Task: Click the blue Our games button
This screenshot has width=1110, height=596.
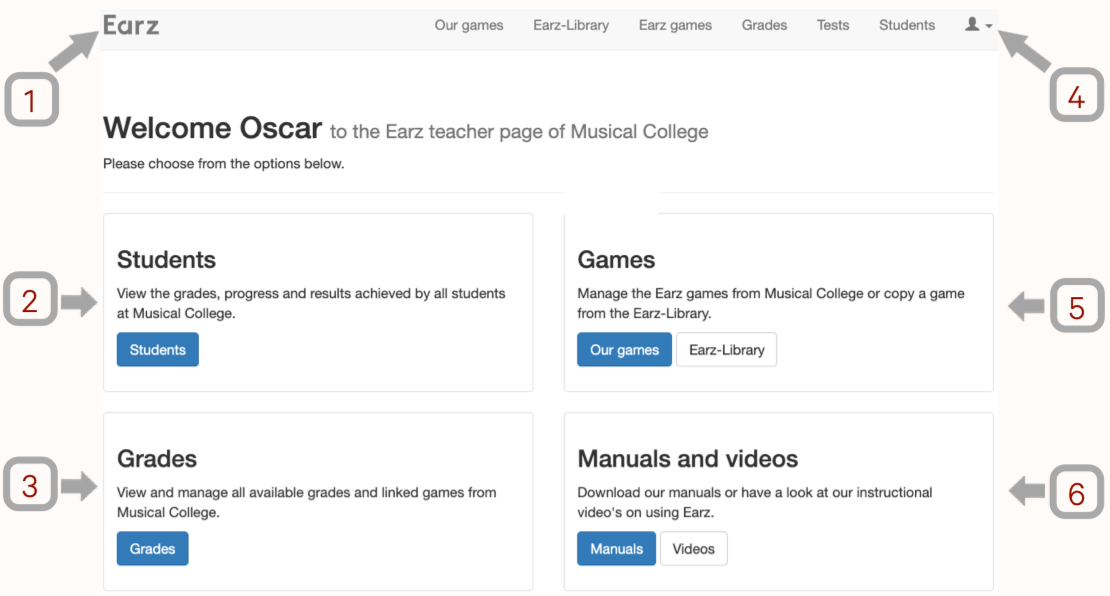Action: point(624,350)
